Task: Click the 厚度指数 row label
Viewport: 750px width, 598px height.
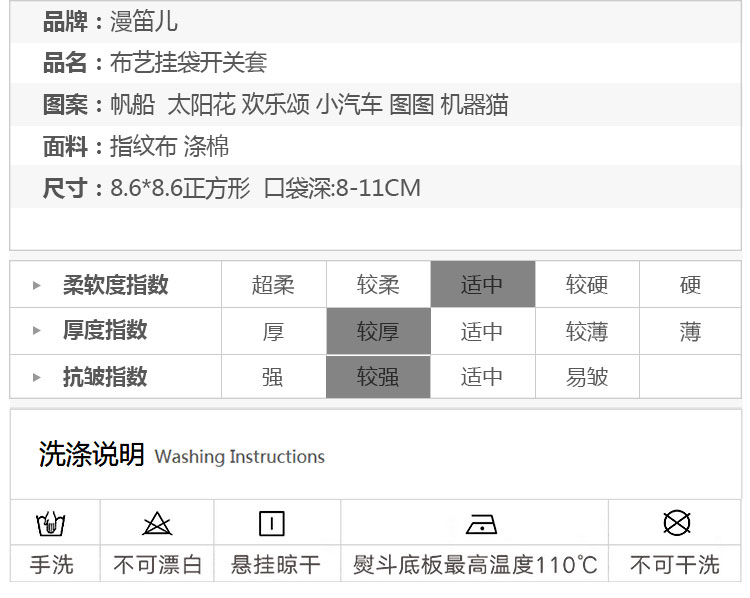Action: (105, 330)
